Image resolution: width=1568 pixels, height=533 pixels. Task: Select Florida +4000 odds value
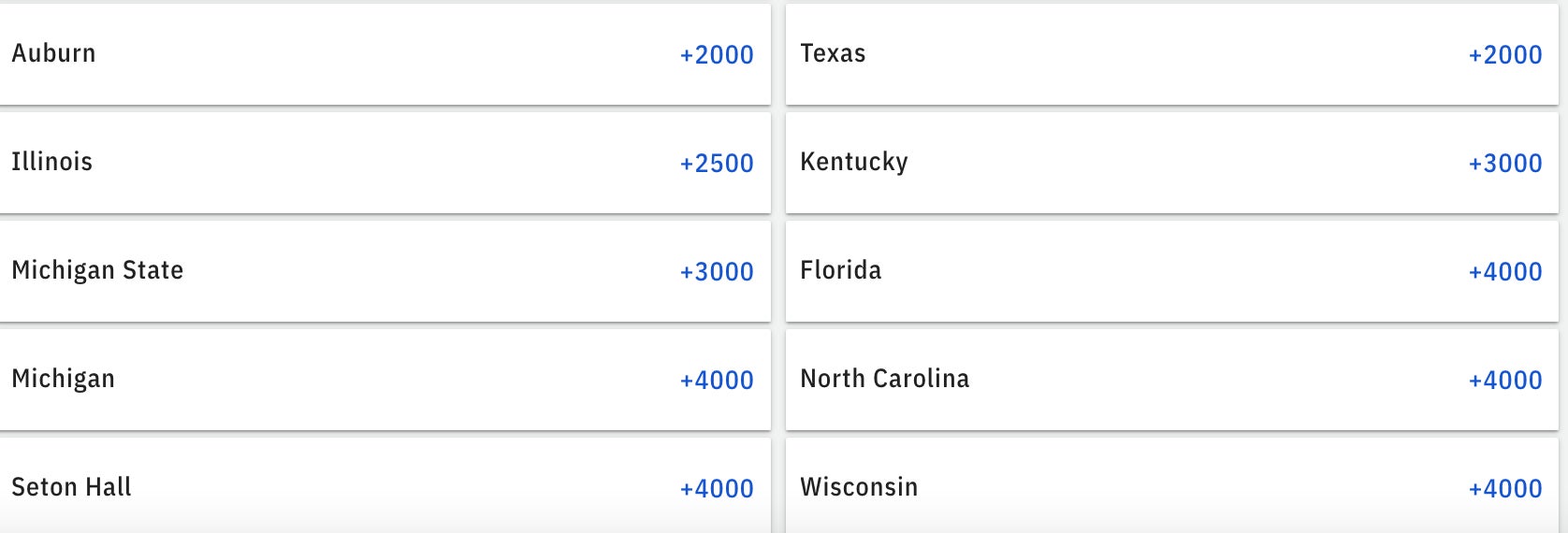pyautogui.click(x=1505, y=272)
